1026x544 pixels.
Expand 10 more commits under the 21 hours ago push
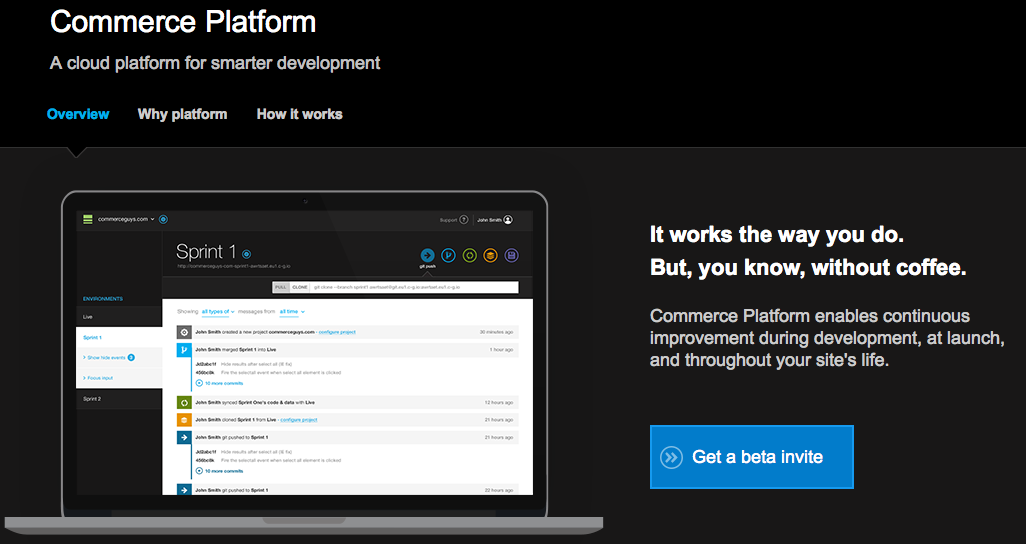tap(219, 471)
